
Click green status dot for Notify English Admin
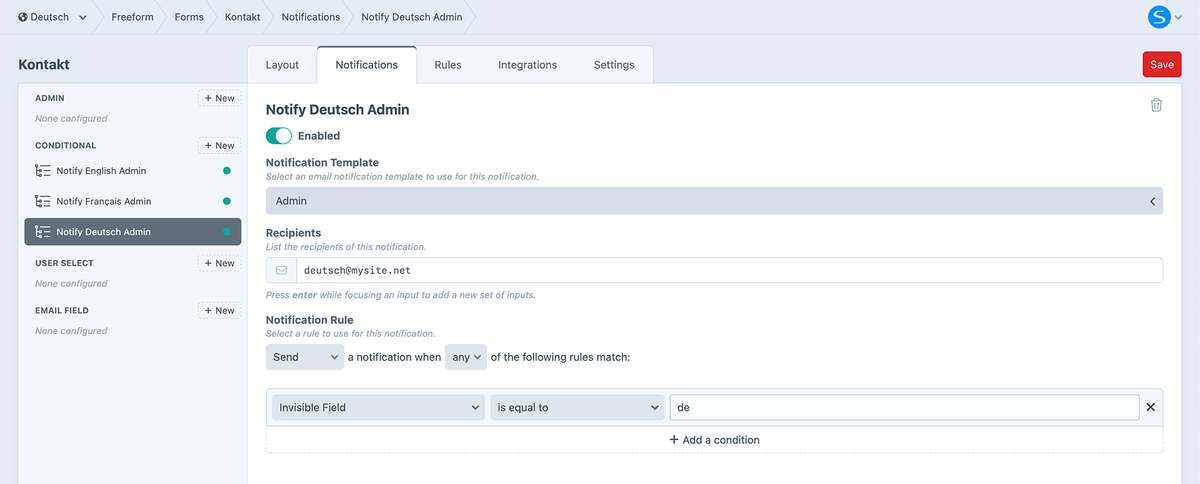[227, 171]
